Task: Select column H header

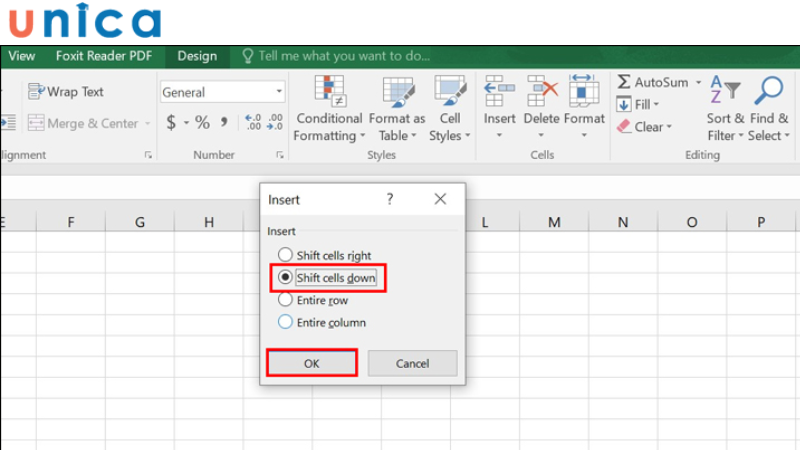Action: pyautogui.click(x=209, y=222)
